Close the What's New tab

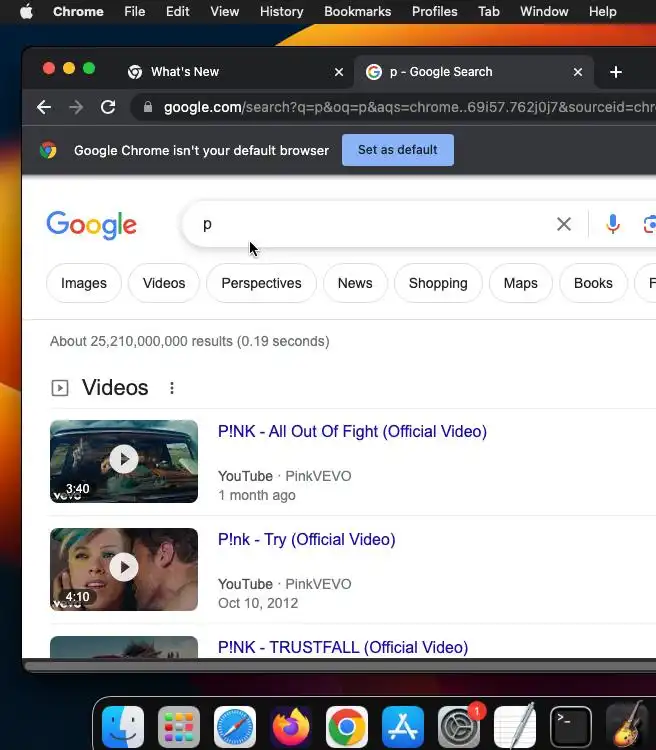339,72
